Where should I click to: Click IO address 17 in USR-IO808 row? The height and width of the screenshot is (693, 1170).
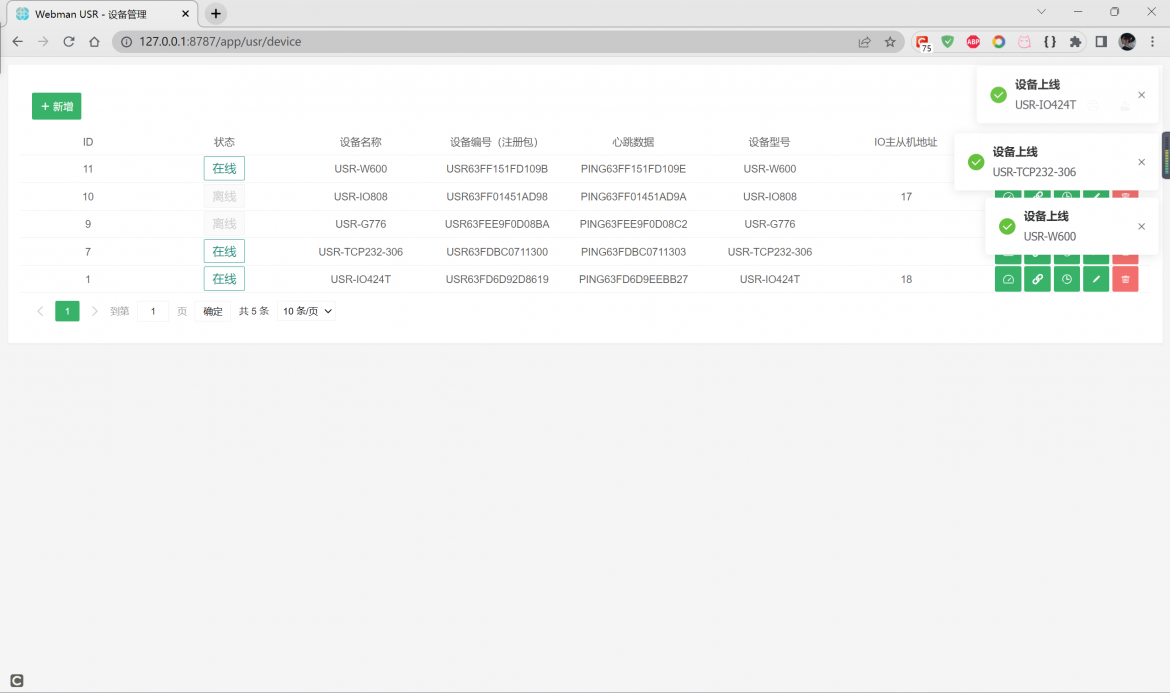point(906,197)
